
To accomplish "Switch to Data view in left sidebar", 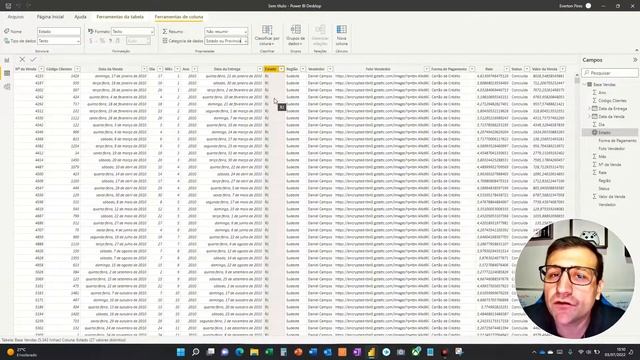I will 7,73.
